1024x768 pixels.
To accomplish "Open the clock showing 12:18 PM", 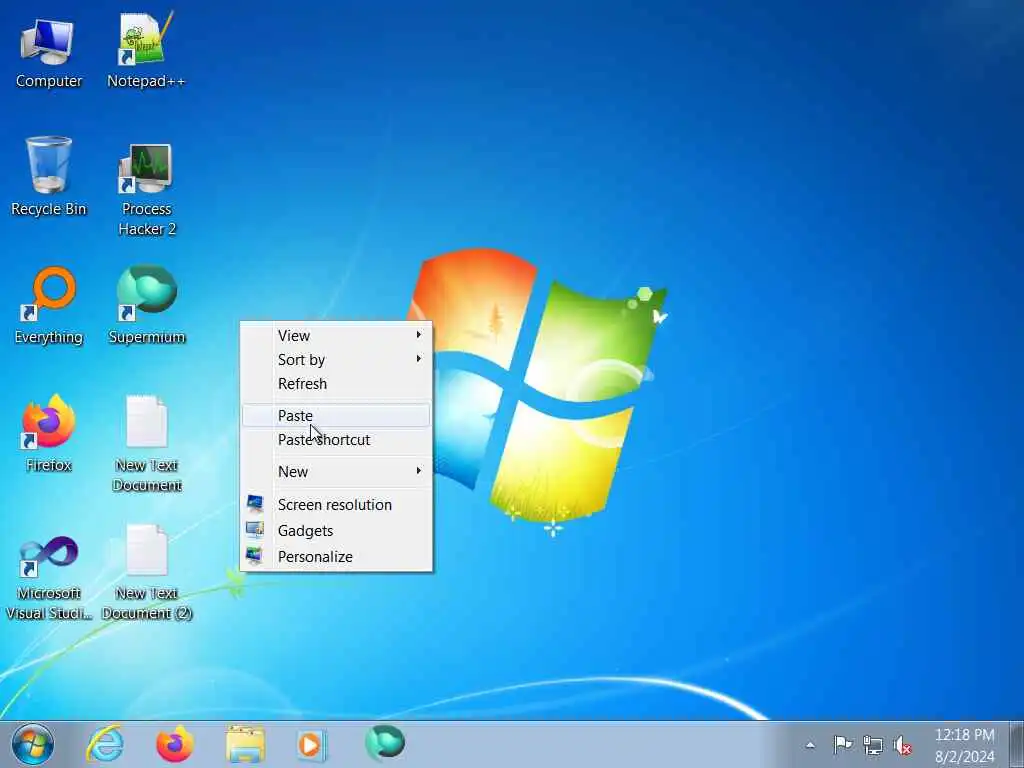I will tap(965, 745).
